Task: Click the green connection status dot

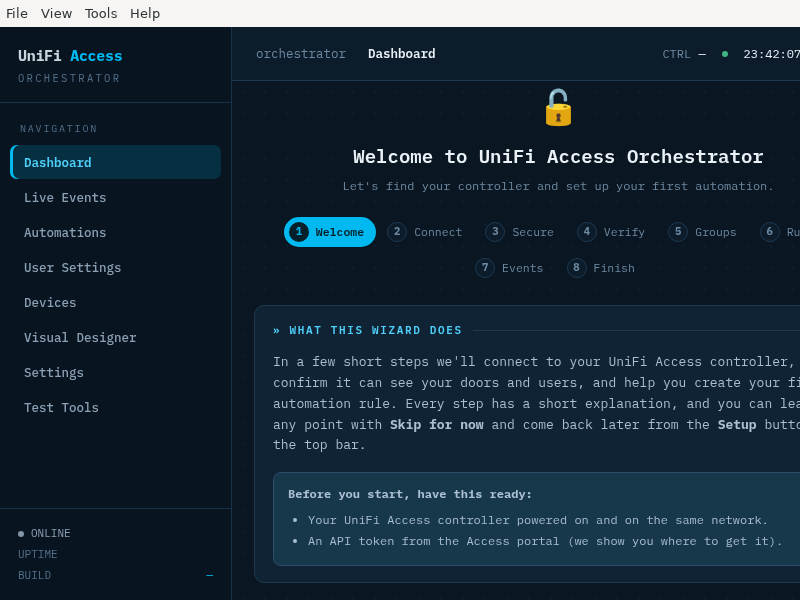Action: coord(724,54)
